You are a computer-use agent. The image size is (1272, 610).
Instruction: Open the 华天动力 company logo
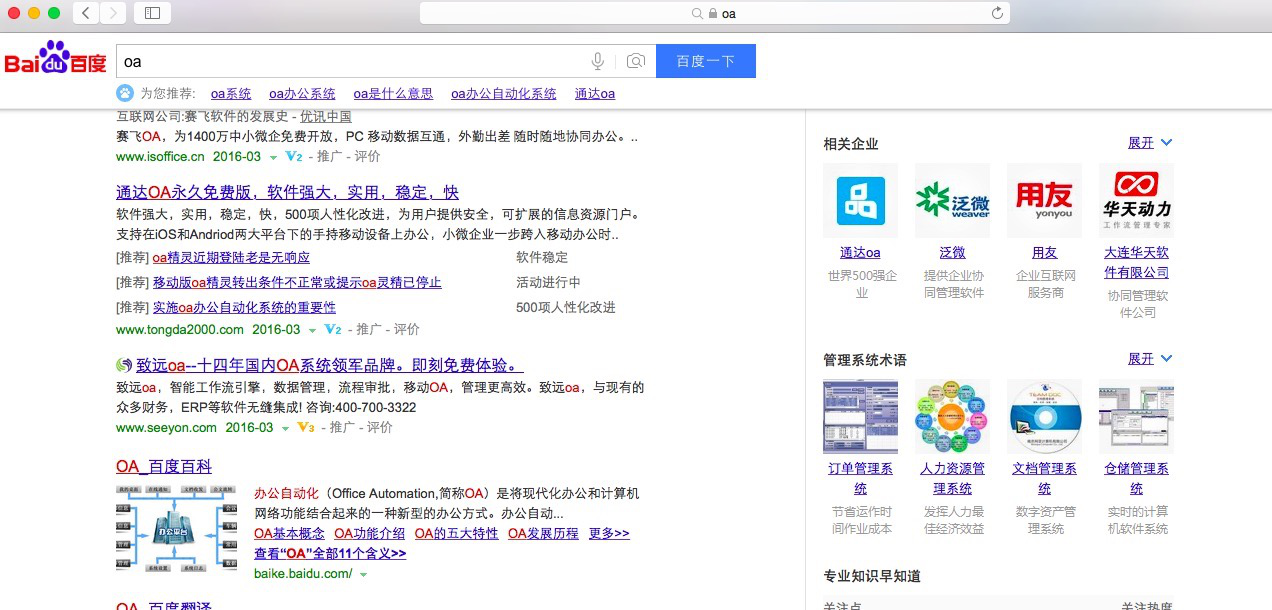pos(1136,199)
